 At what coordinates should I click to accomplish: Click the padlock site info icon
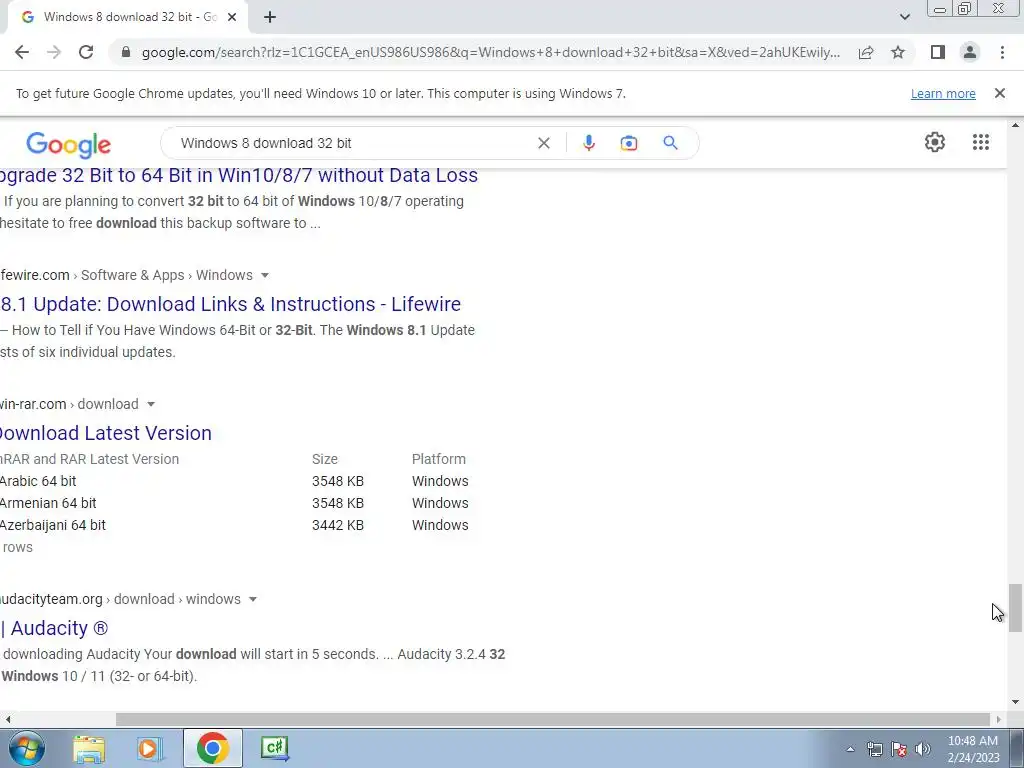(x=126, y=52)
